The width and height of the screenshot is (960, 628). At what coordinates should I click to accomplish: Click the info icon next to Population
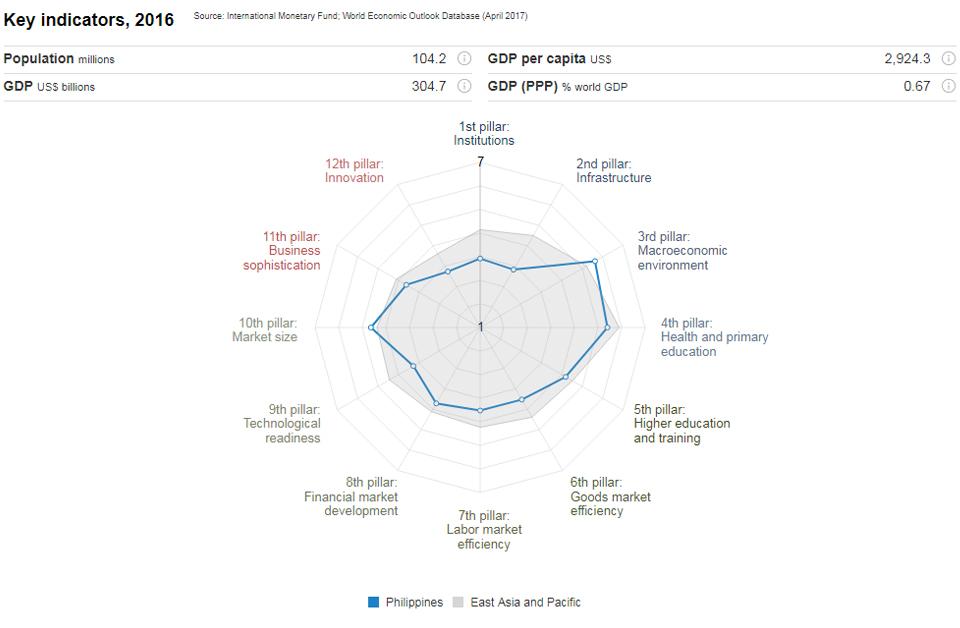pyautogui.click(x=464, y=59)
